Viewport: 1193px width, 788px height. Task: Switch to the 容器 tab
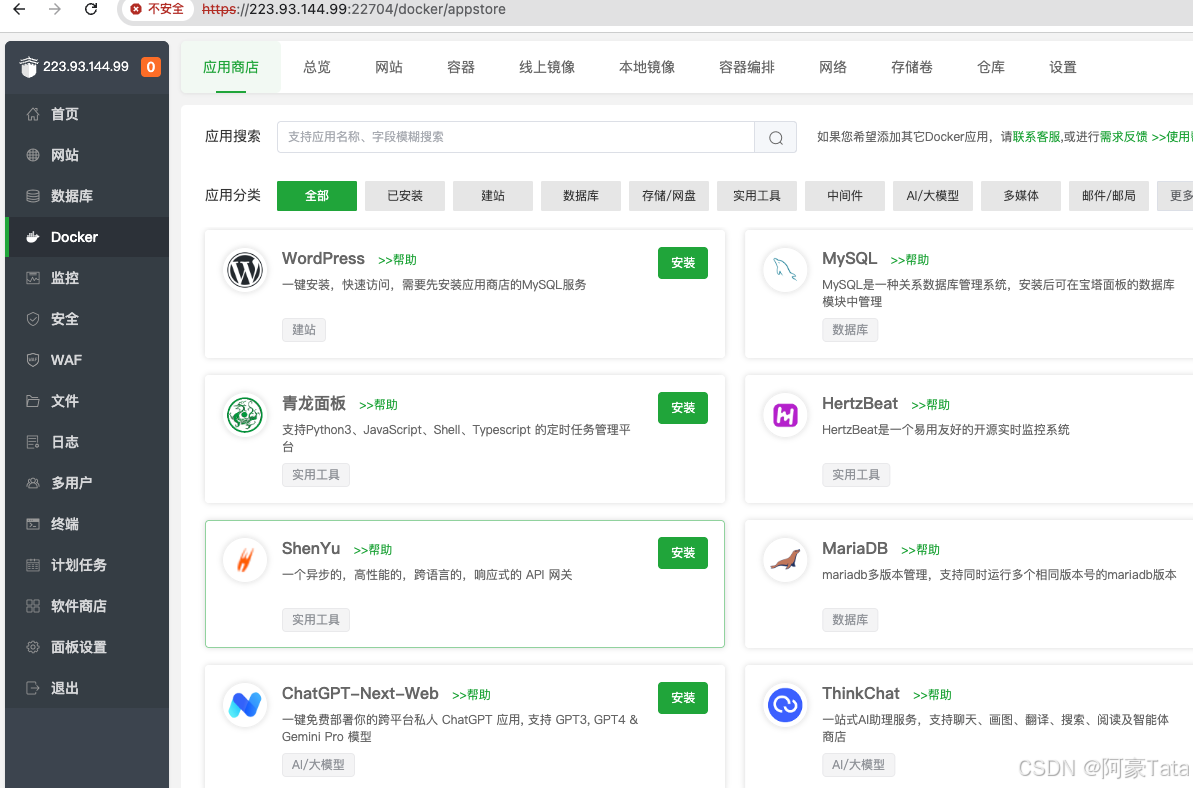pyautogui.click(x=461, y=68)
